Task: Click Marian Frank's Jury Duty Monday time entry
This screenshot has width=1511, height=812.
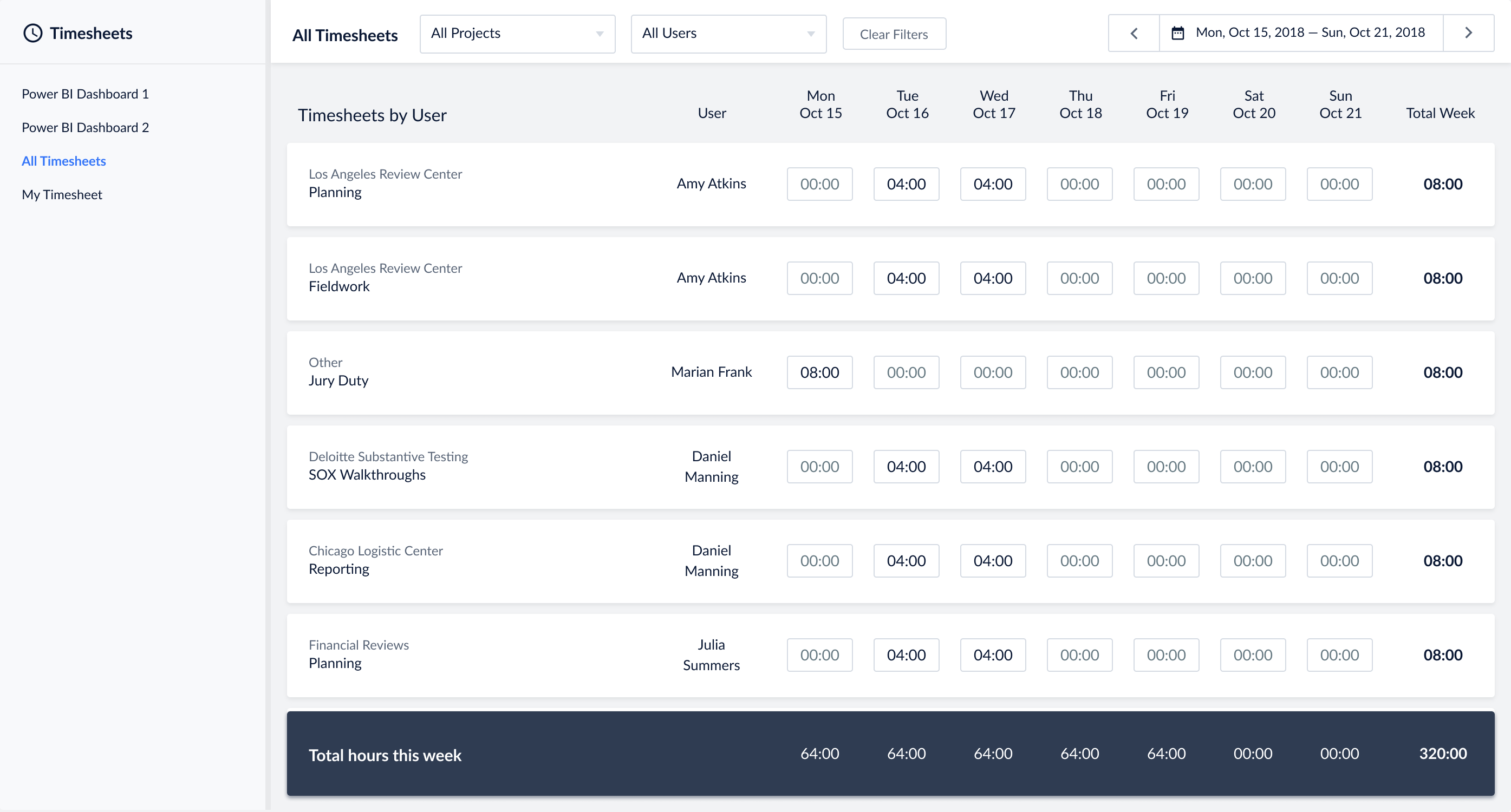Action: tap(819, 372)
